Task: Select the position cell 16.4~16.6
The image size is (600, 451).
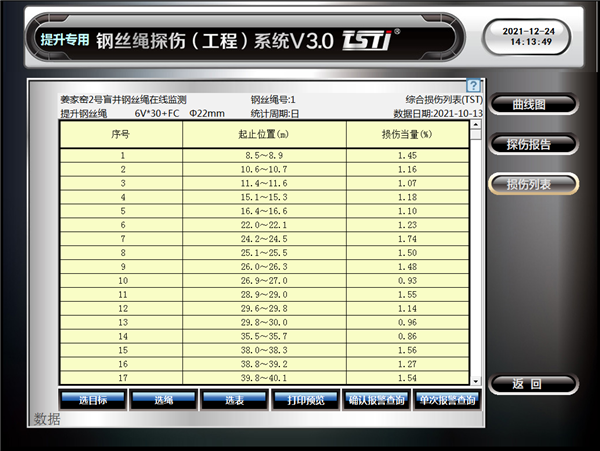Action: (264, 211)
